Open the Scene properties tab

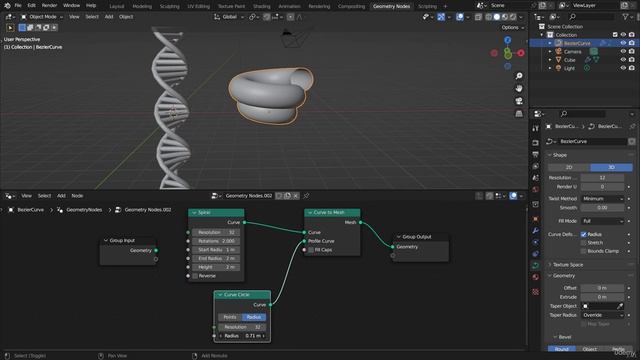pyautogui.click(x=536, y=178)
